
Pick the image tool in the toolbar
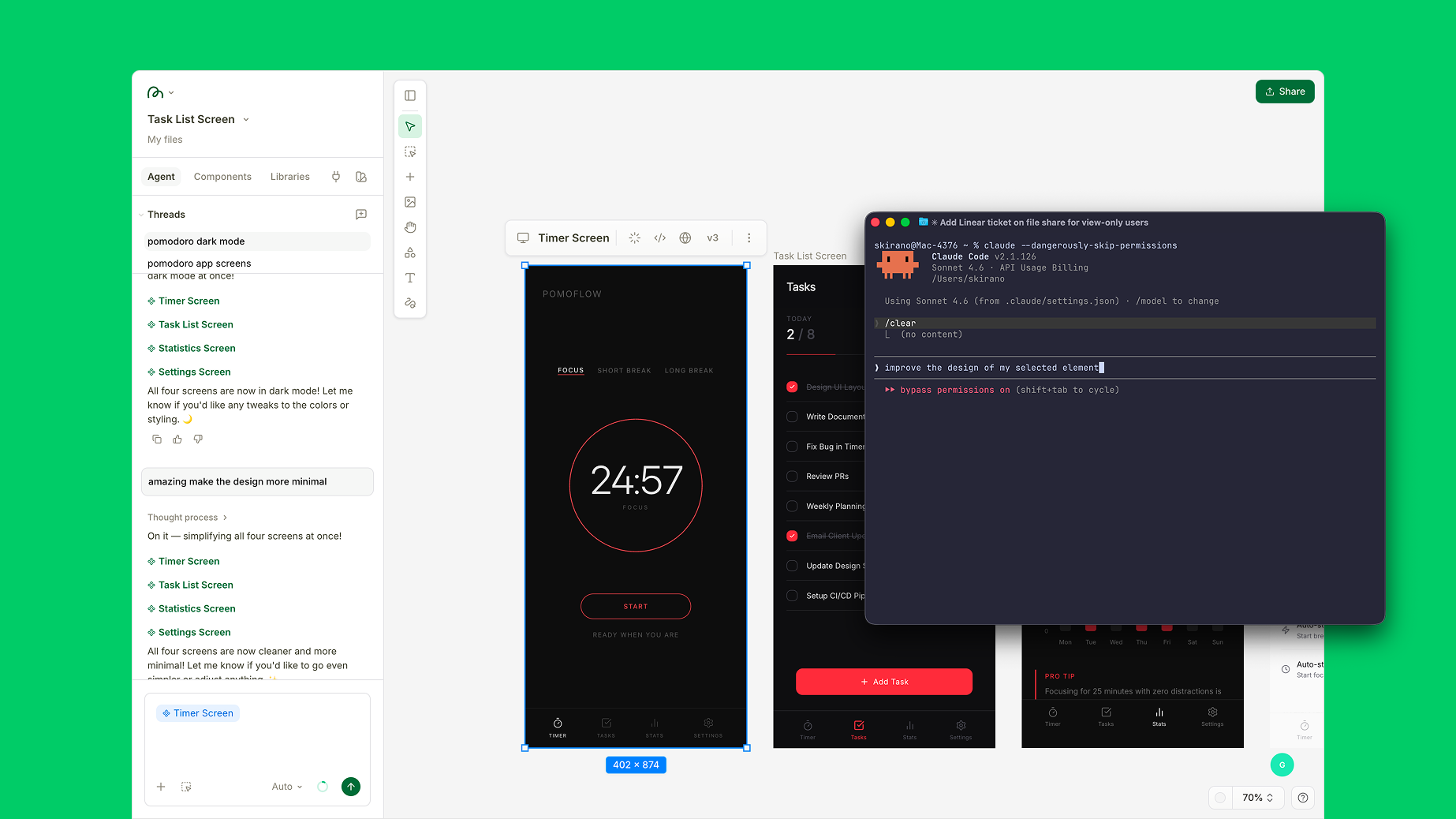click(410, 202)
